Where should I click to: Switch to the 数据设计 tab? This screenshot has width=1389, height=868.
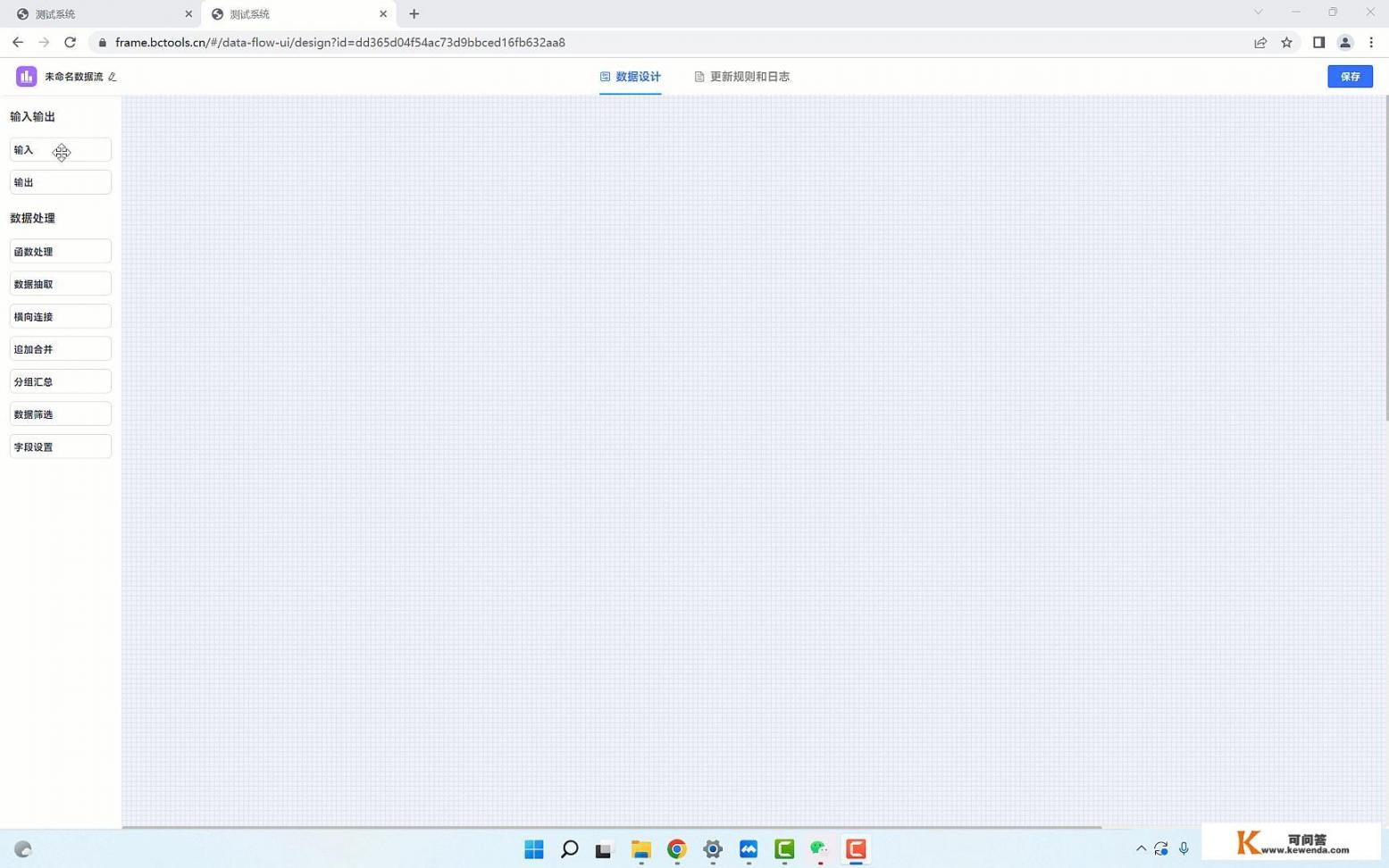point(630,77)
